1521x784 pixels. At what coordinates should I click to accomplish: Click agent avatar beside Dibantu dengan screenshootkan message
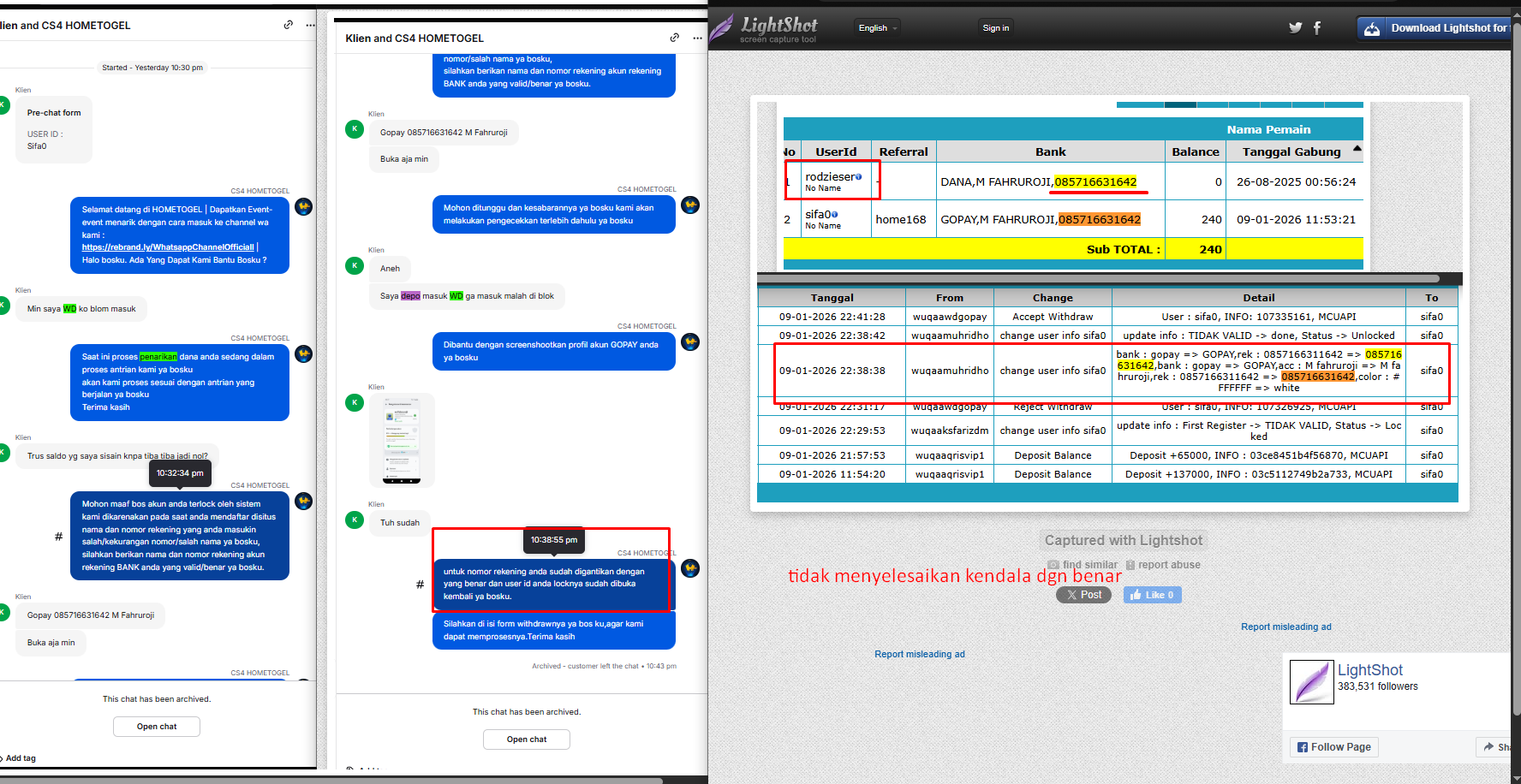690,342
